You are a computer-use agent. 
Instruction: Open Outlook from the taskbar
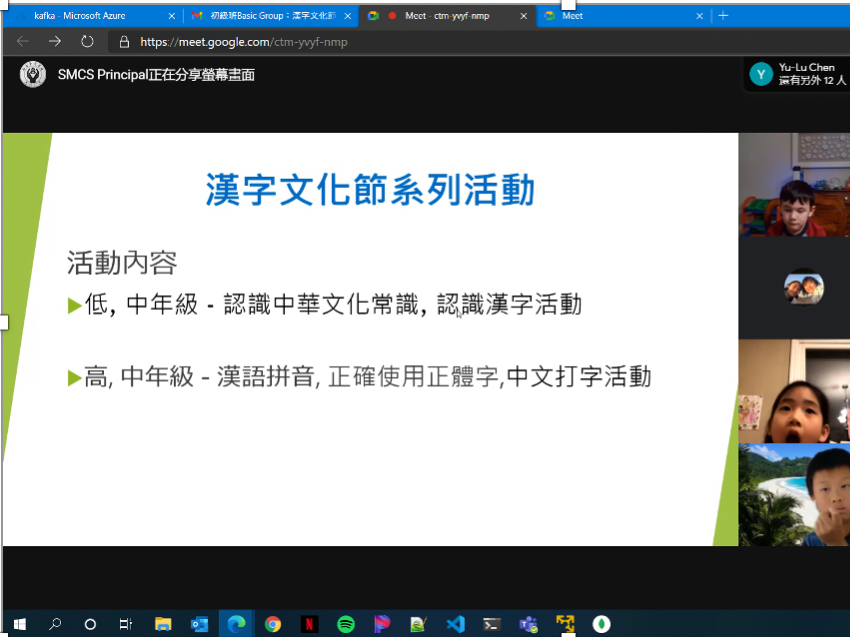tap(200, 624)
